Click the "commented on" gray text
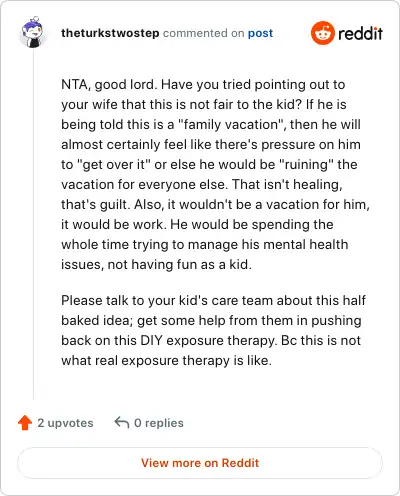The image size is (400, 496). coord(203,33)
